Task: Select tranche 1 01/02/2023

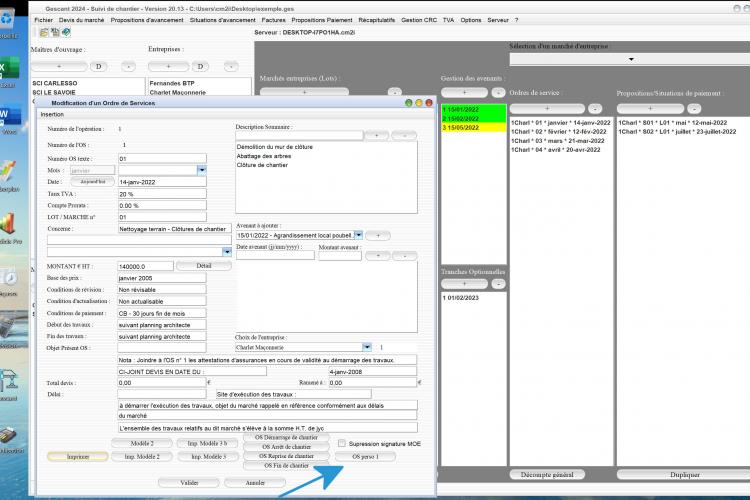Action: pyautogui.click(x=461, y=298)
